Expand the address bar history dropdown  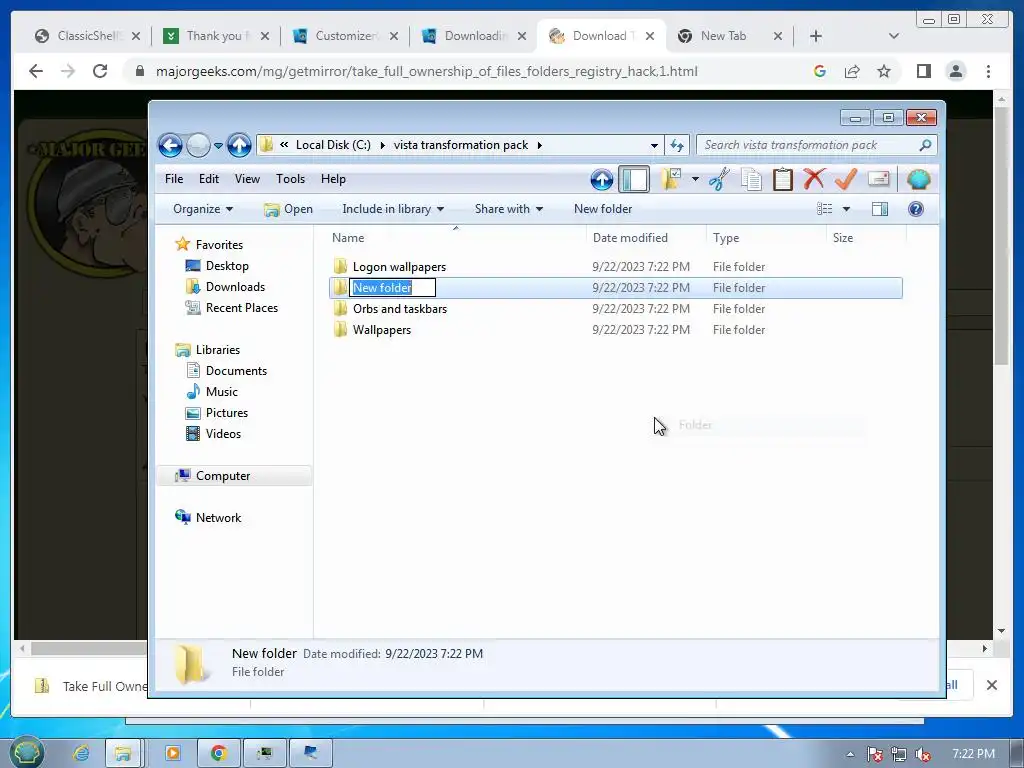point(654,146)
